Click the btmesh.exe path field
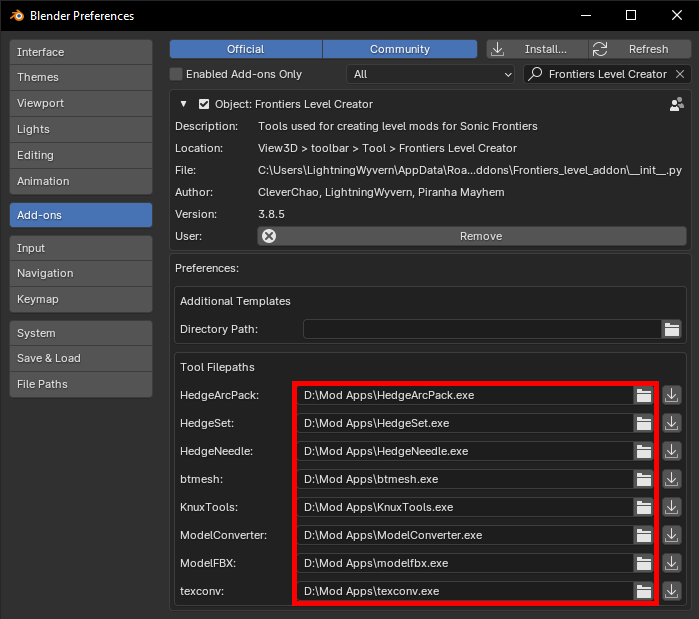Viewport: 699px width, 619px height. [465, 480]
